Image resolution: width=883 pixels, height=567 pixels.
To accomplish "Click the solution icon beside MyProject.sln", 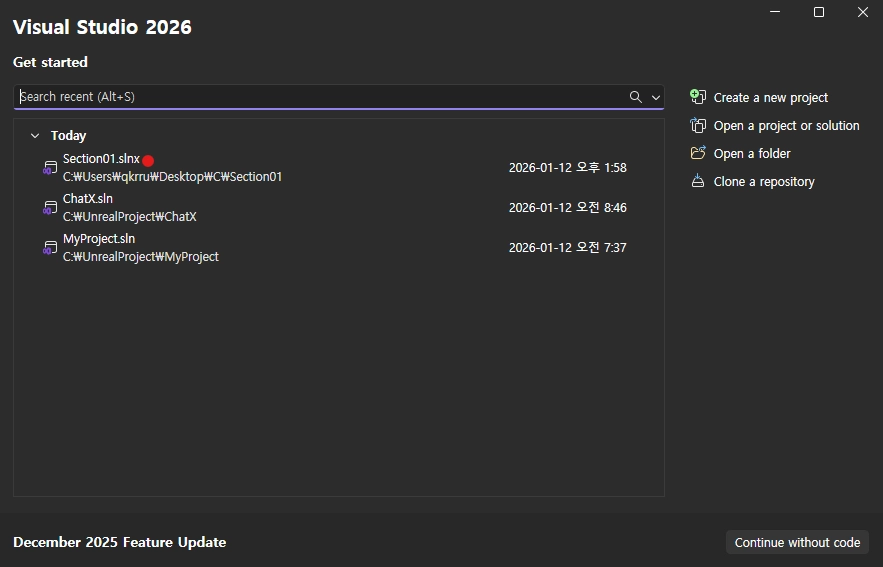I will coord(50,248).
